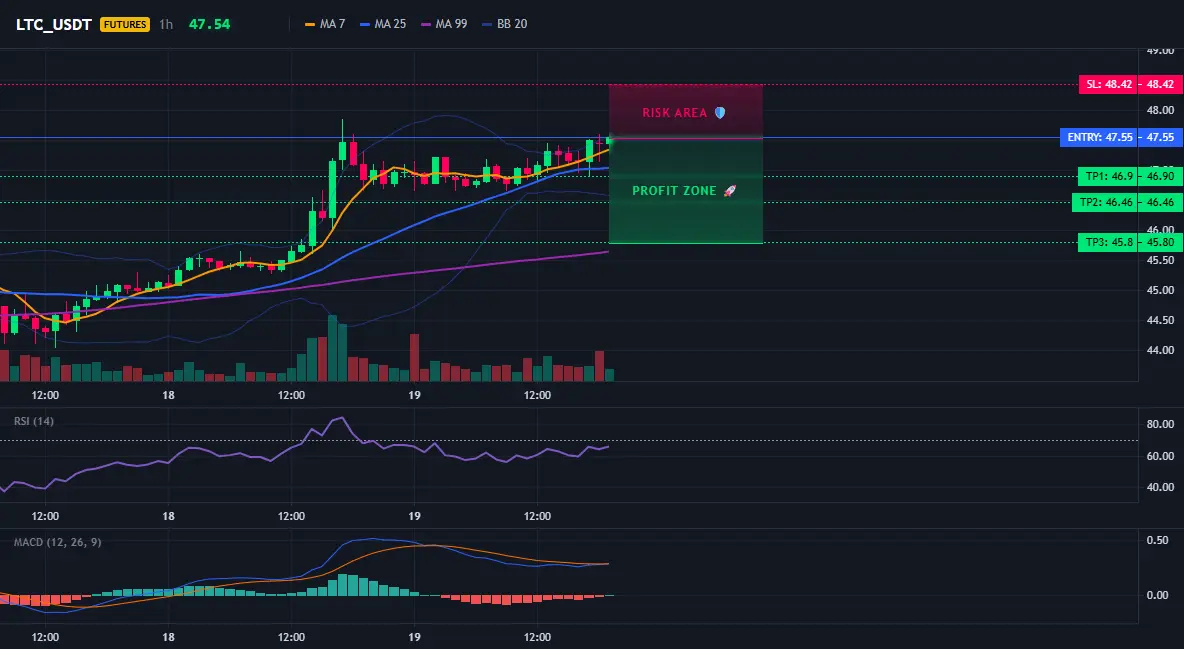Viewport: 1184px width, 649px height.
Task: Click the FUTURES badge
Action: (x=125, y=24)
